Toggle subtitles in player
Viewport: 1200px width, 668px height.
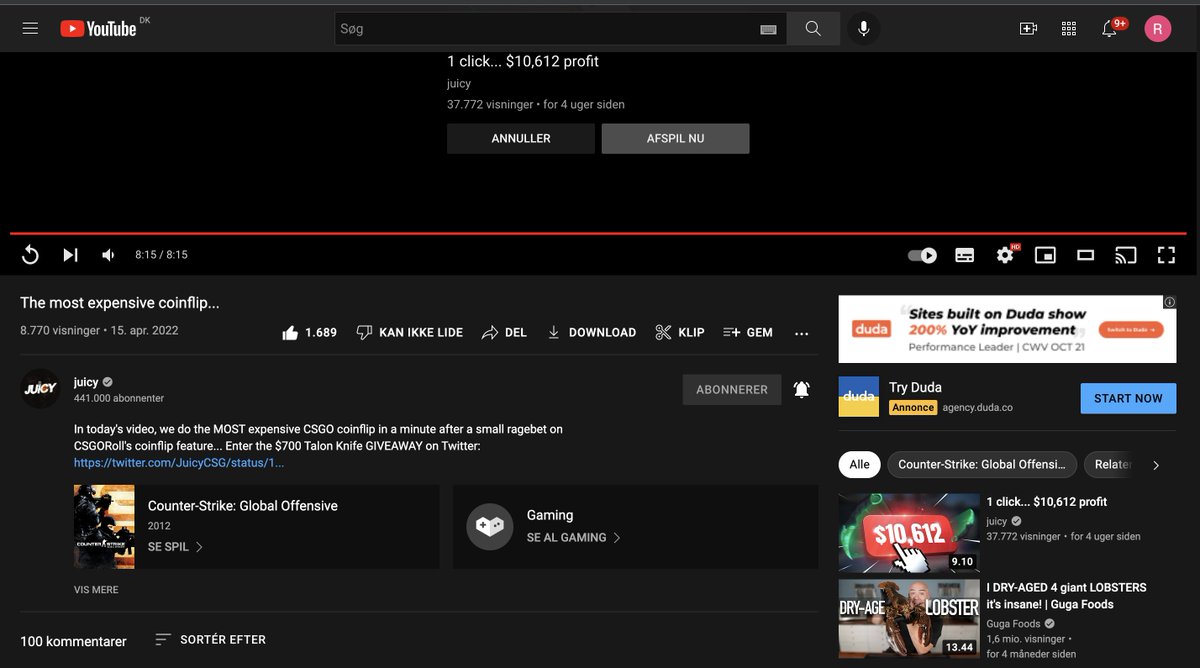click(965, 255)
